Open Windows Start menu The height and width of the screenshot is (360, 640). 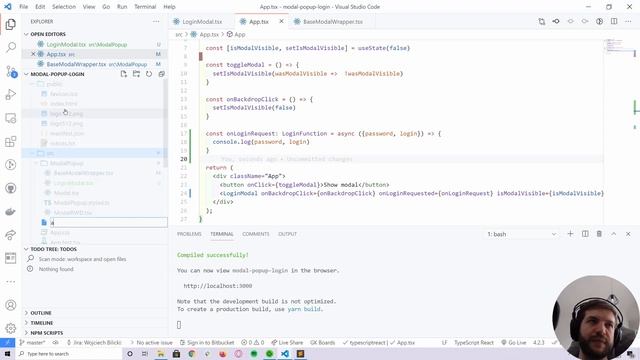click(x=7, y=353)
